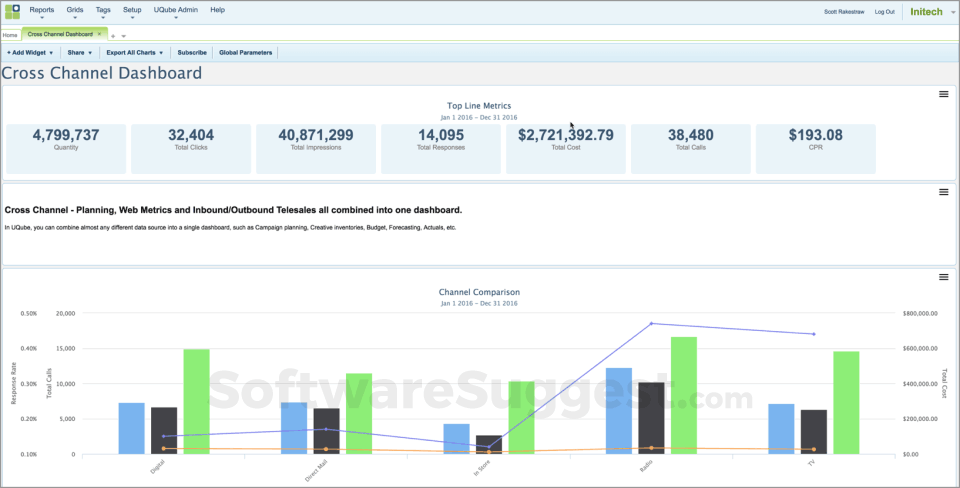Close the Cross Channel Dashboard tab

[x=99, y=34]
